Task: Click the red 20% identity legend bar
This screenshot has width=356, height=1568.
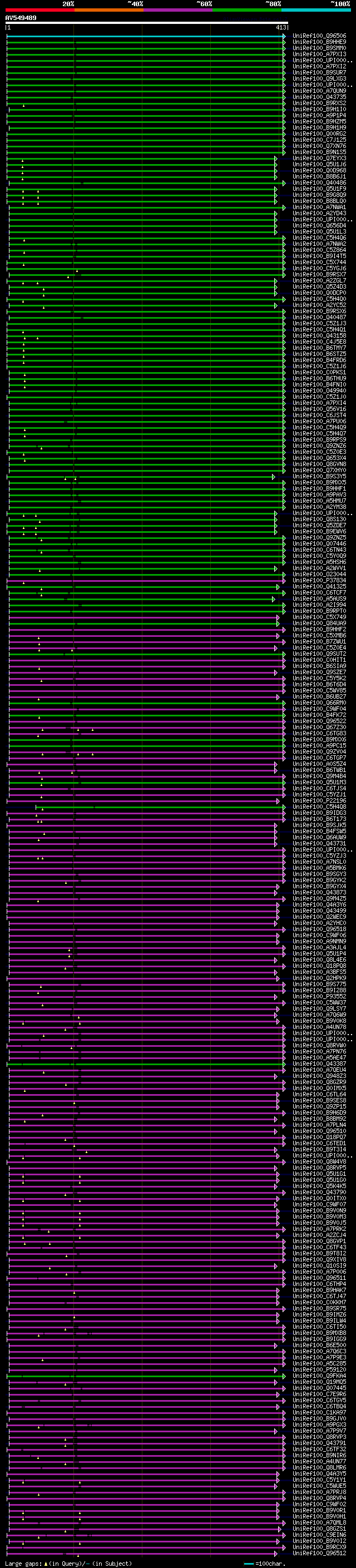Action: [x=39, y=11]
